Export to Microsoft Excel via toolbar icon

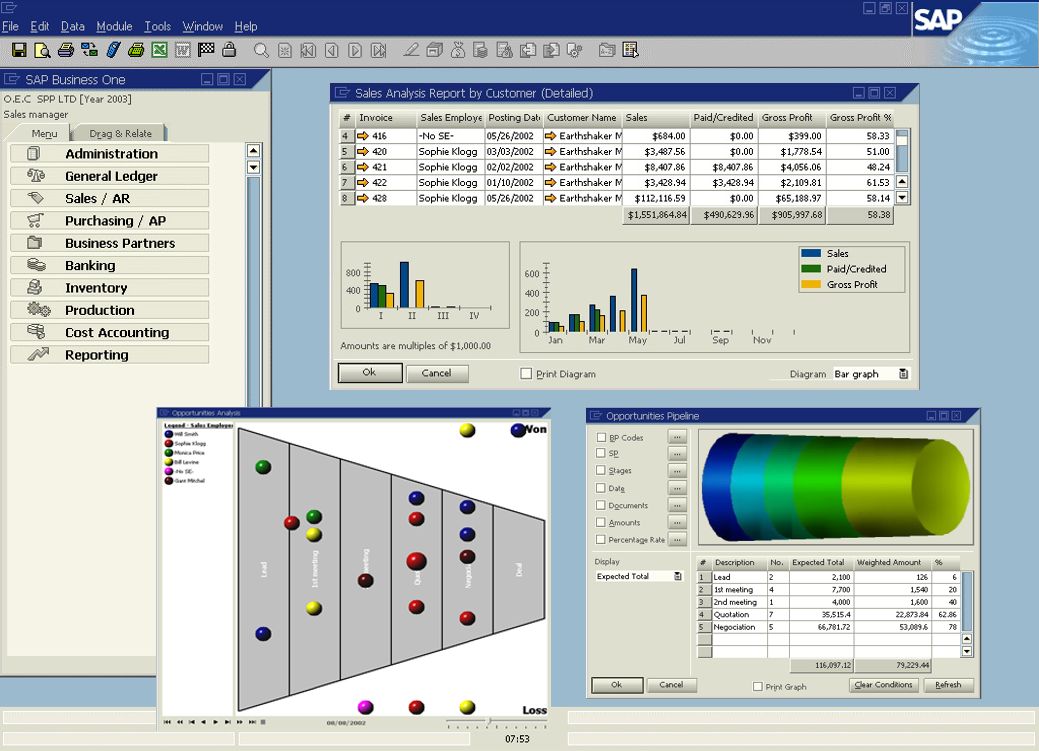point(160,50)
